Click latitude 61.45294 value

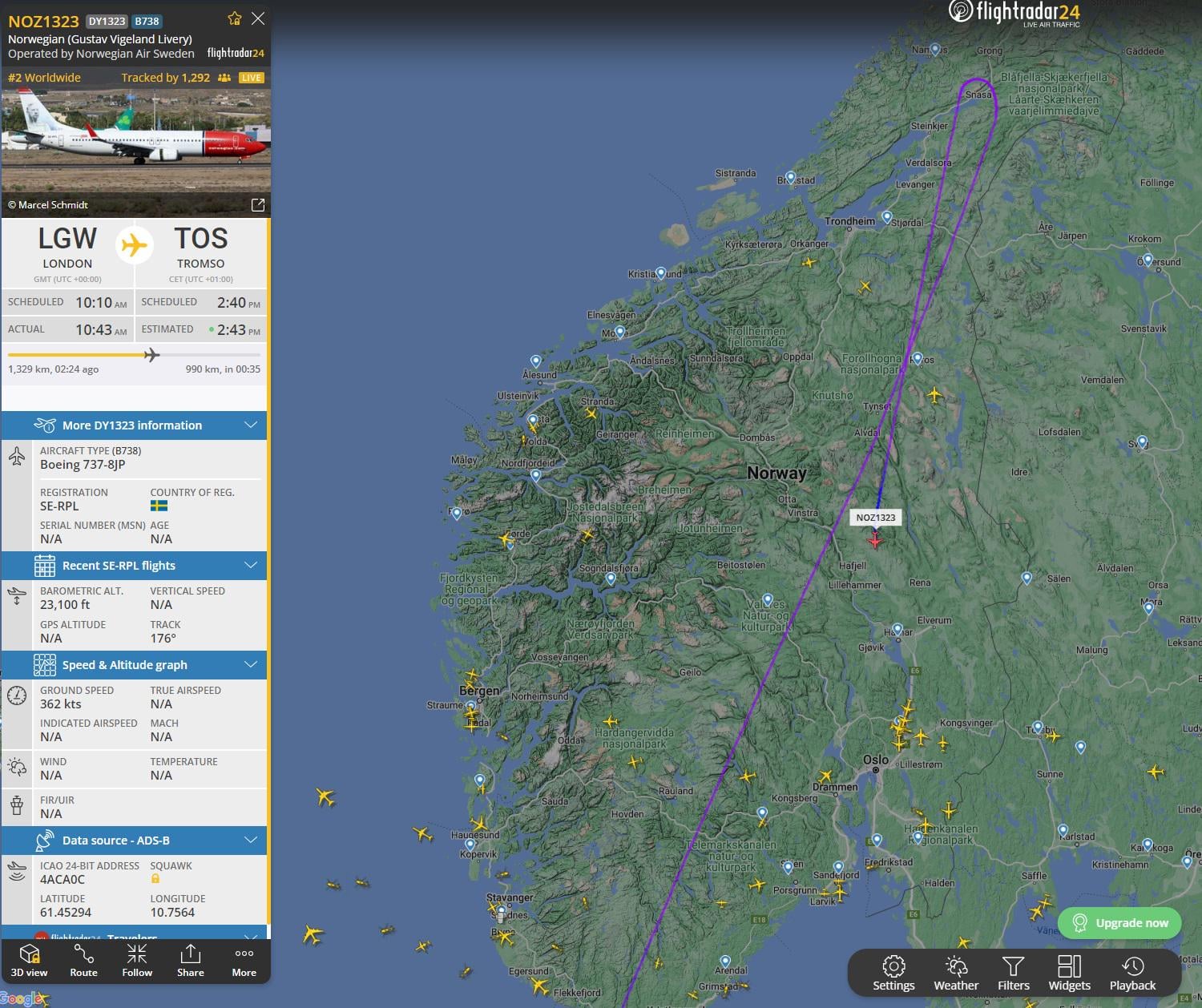click(x=66, y=913)
